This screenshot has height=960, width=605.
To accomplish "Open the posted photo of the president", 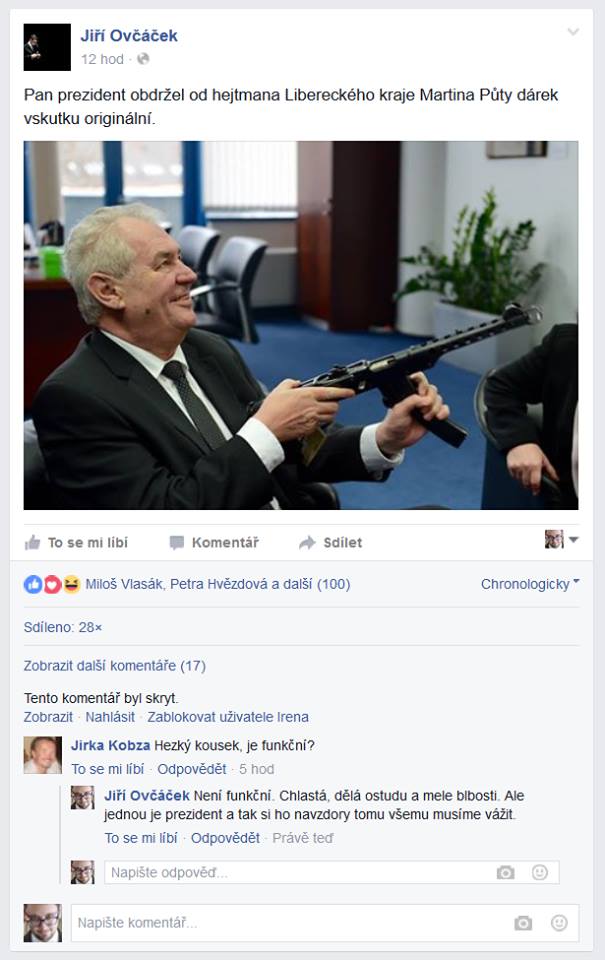I will point(301,325).
